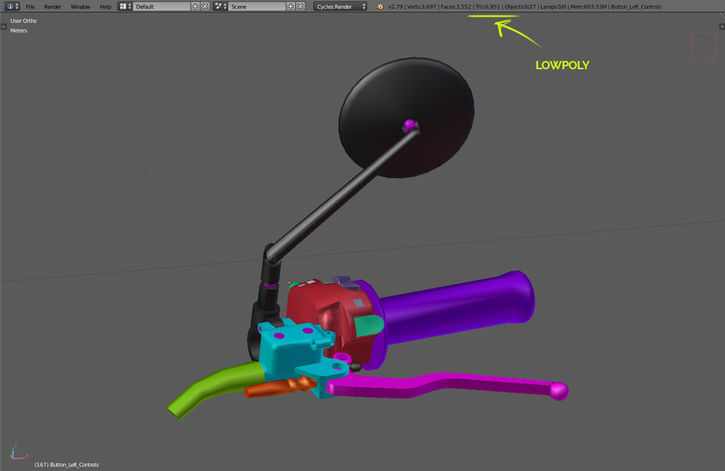Click the Objects:0/27 statistic text

(x=520, y=6)
